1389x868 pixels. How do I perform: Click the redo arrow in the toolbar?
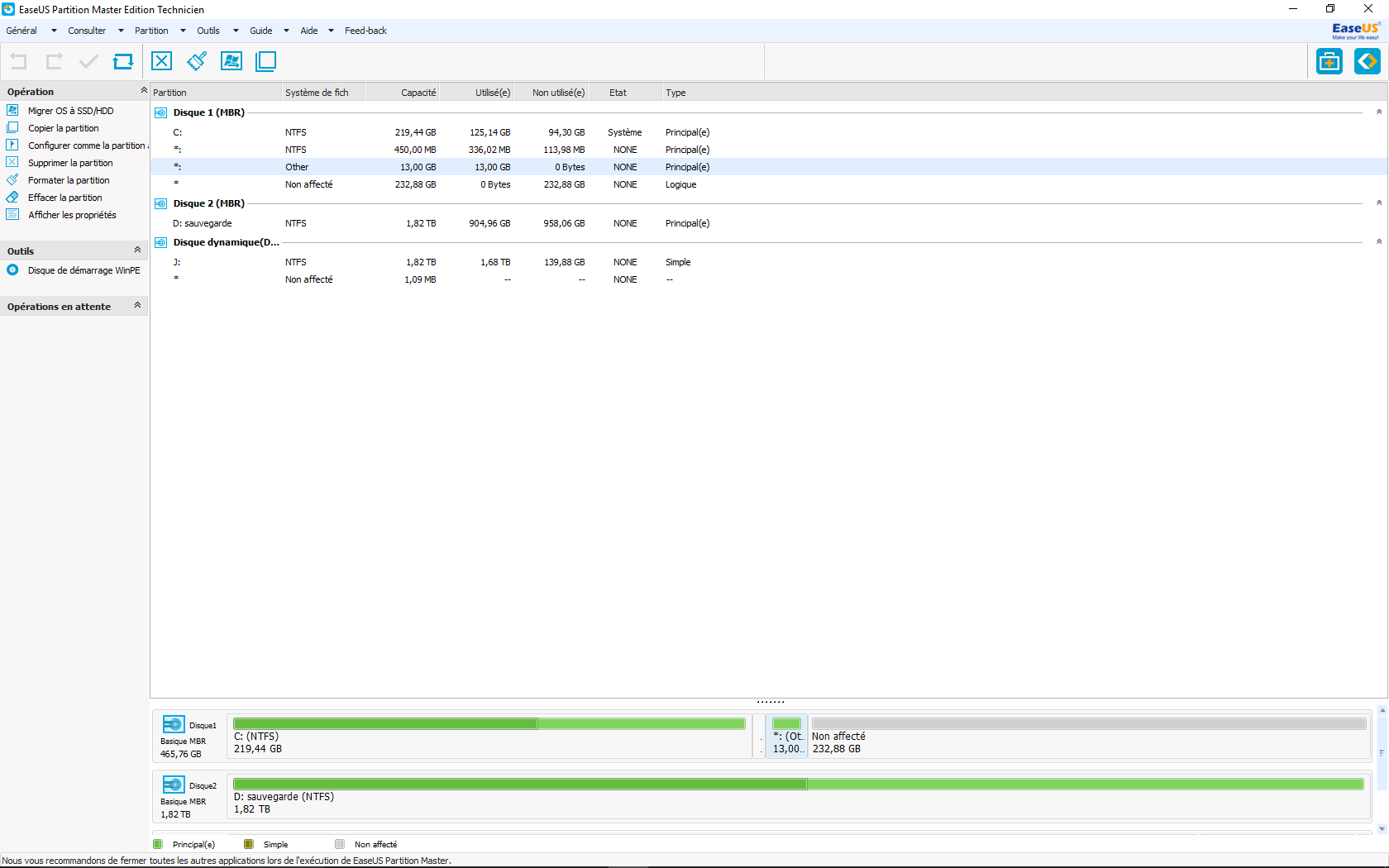[54, 61]
